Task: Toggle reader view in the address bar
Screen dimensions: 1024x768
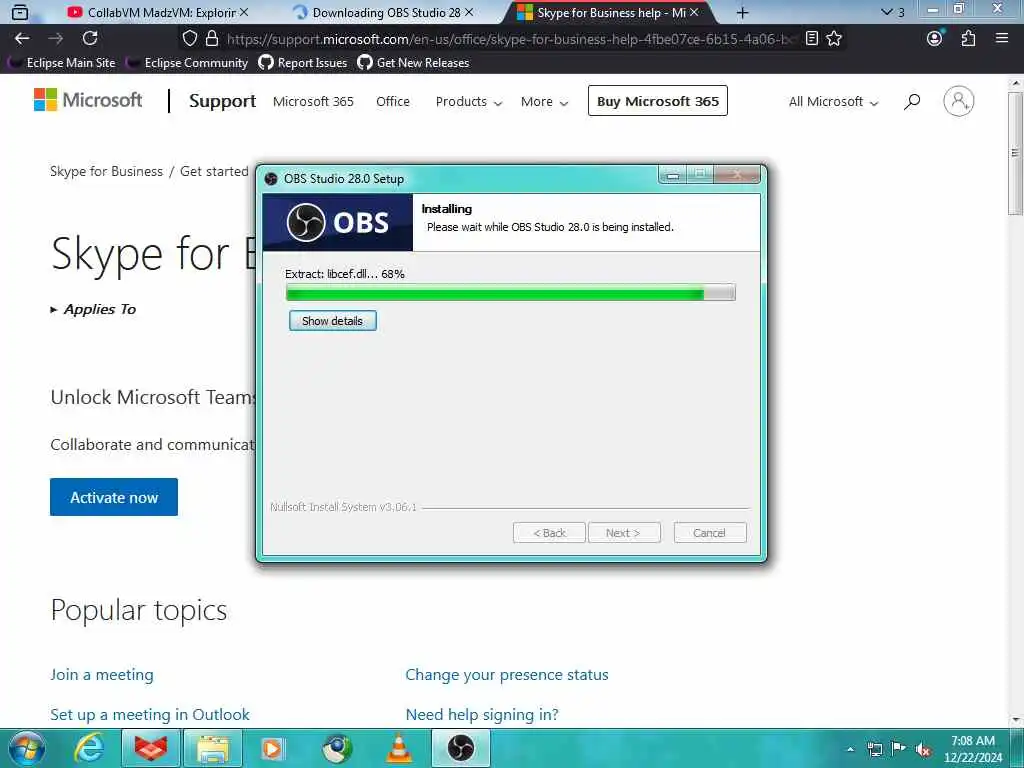Action: (x=812, y=39)
